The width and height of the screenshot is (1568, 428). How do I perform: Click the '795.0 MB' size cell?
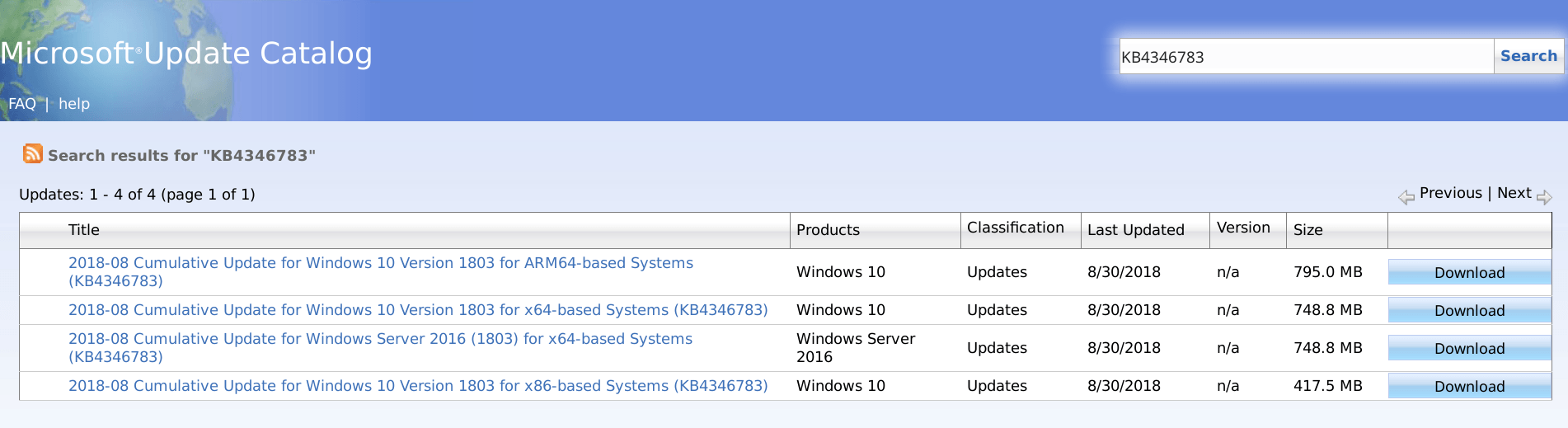[x=1327, y=272]
